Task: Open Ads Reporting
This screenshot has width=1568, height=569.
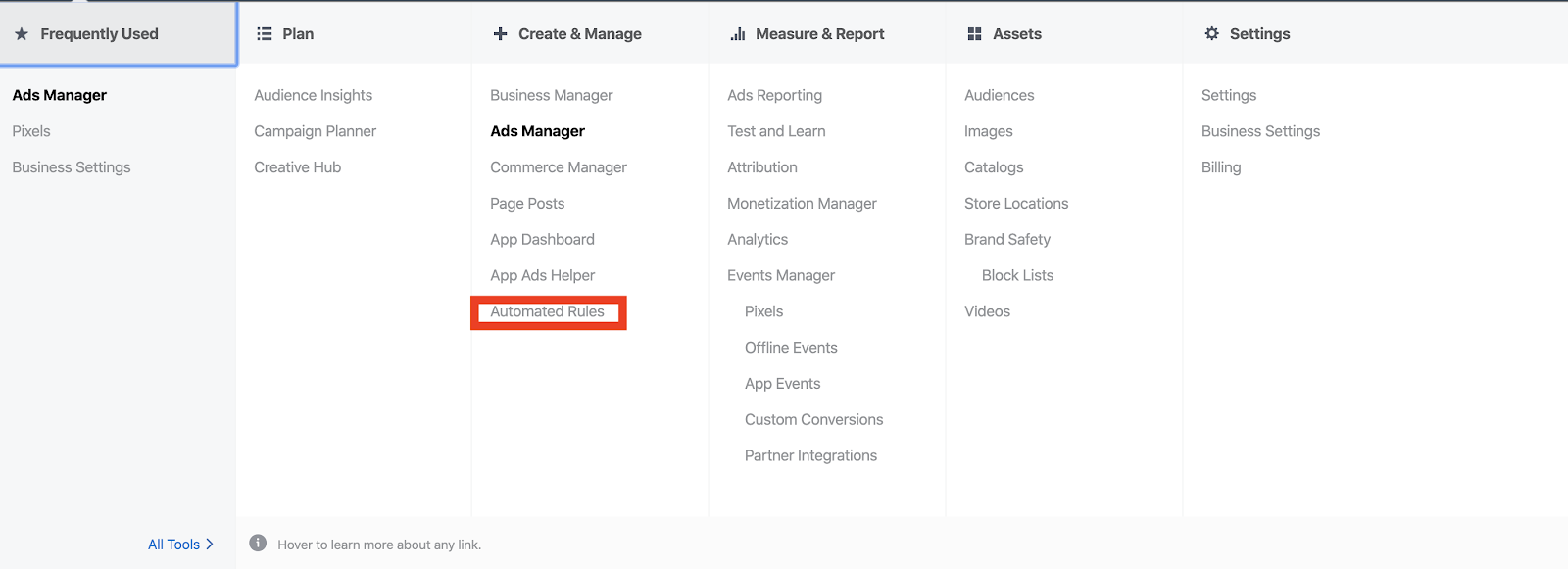Action: point(775,95)
